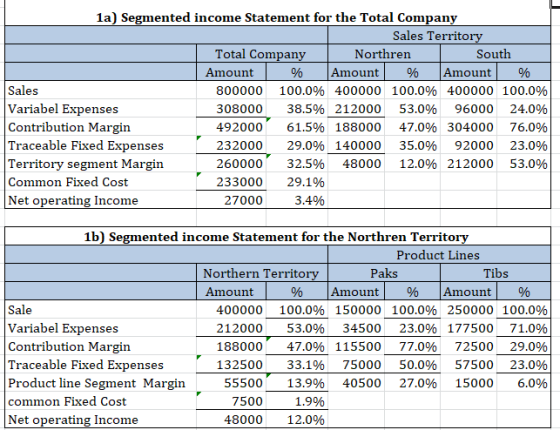Click the cell showing 32.5%
The height and width of the screenshot is (430, 560).
[x=297, y=164]
